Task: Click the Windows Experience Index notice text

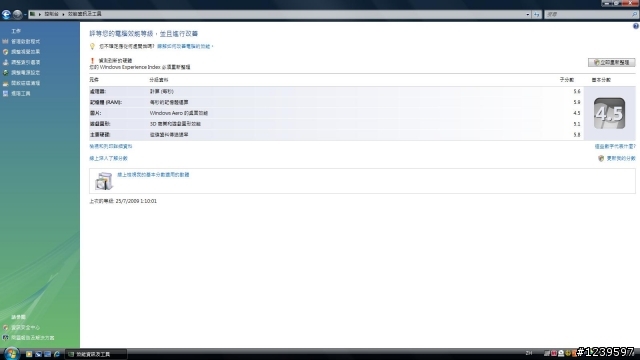Action: click(140, 67)
